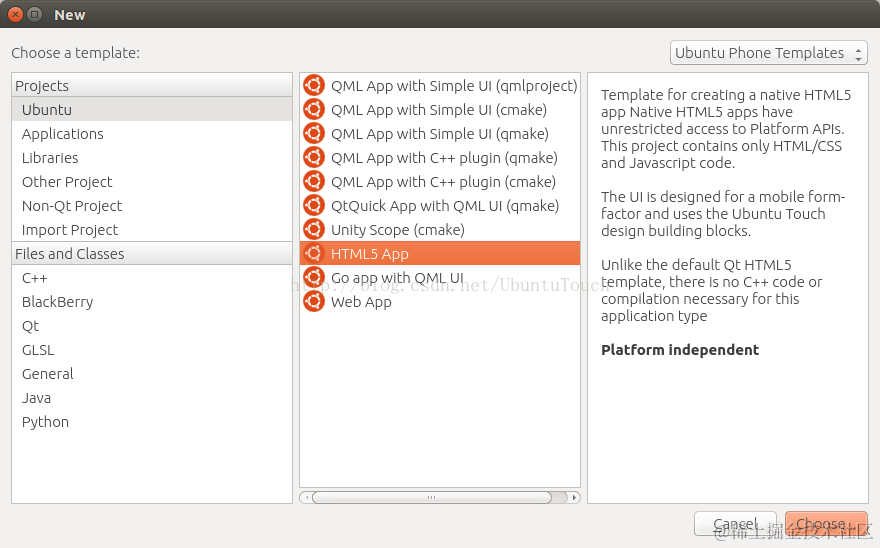
Task: Open the Ubuntu Phone Templates dropdown
Action: tap(768, 53)
